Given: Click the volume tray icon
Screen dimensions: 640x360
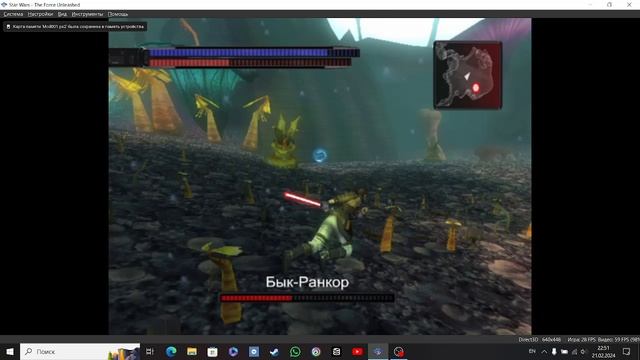Looking at the screenshot, I should coord(583,351).
